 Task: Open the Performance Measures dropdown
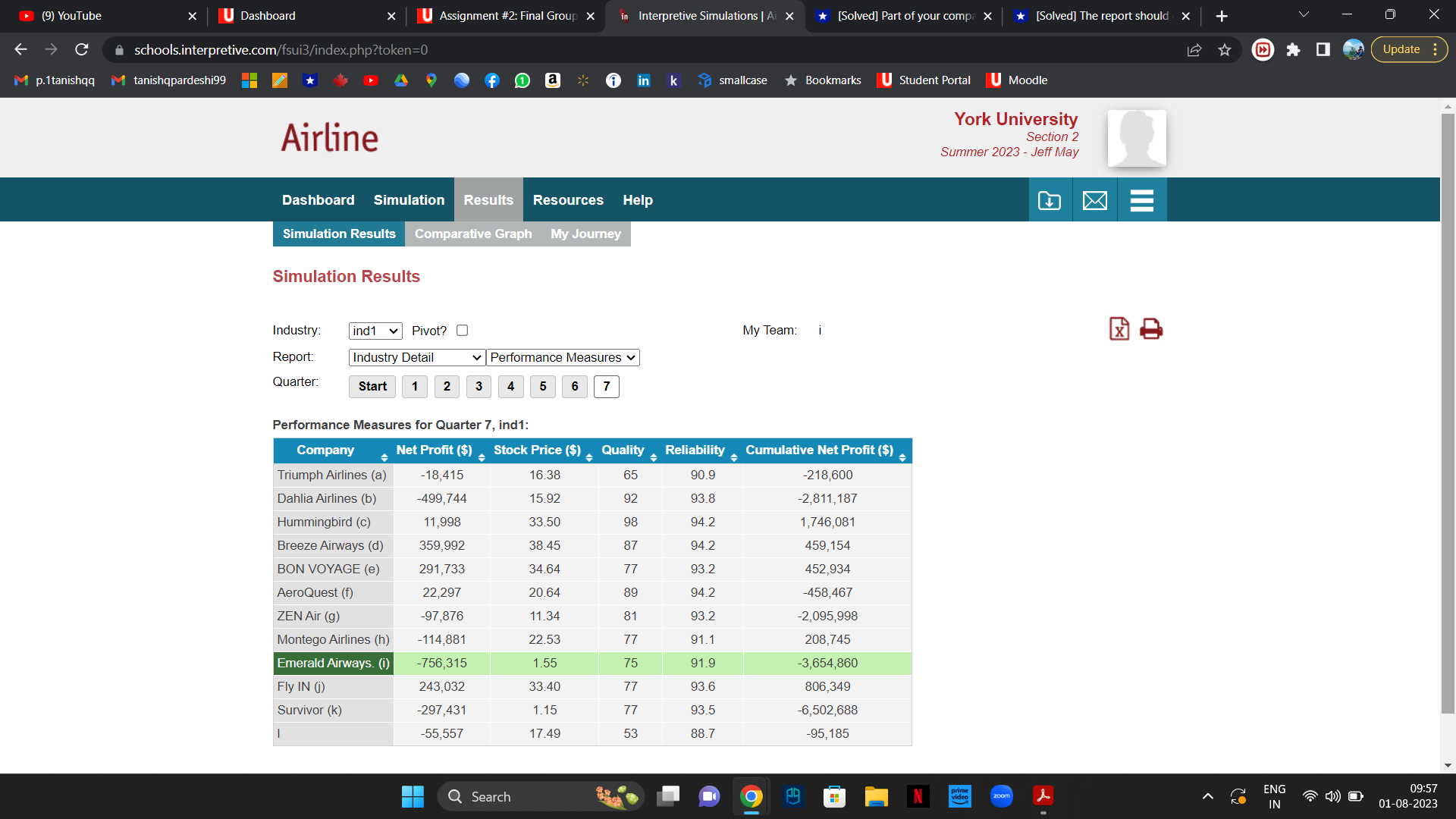563,357
